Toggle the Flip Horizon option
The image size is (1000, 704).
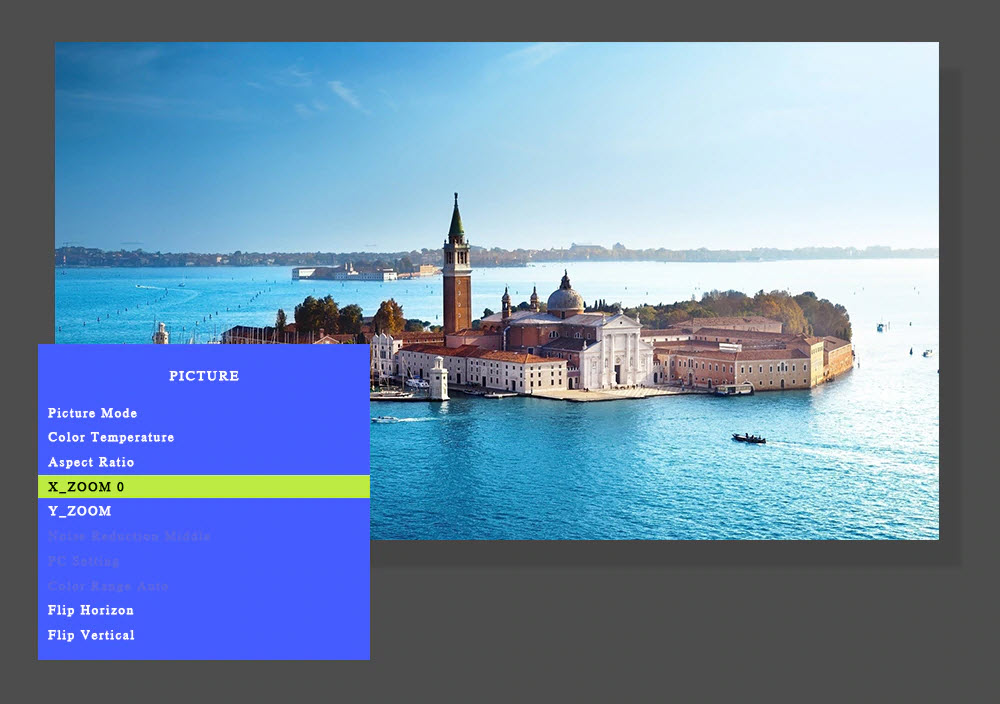coord(91,610)
